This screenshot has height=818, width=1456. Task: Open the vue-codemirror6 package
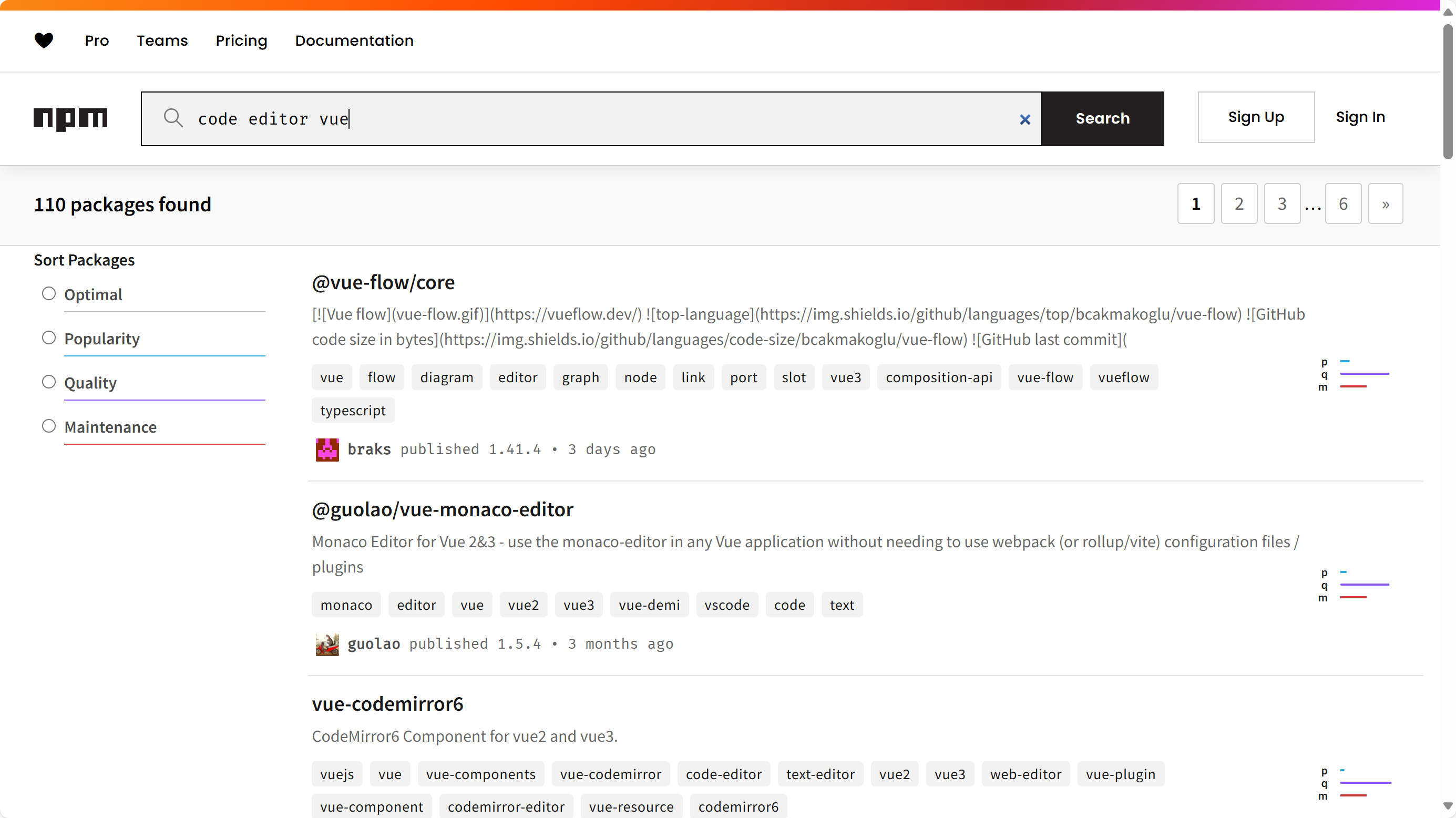click(388, 704)
